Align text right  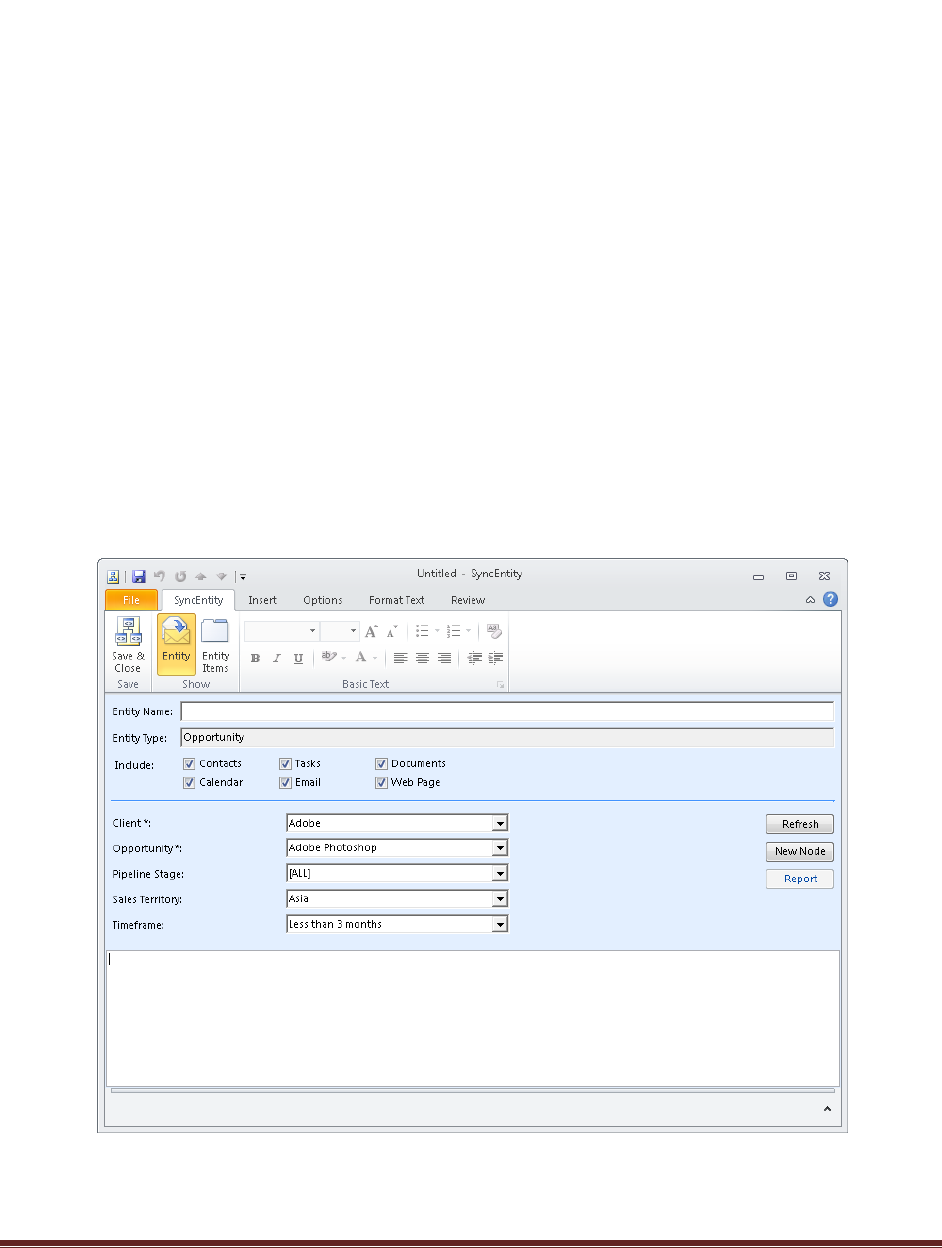point(444,658)
